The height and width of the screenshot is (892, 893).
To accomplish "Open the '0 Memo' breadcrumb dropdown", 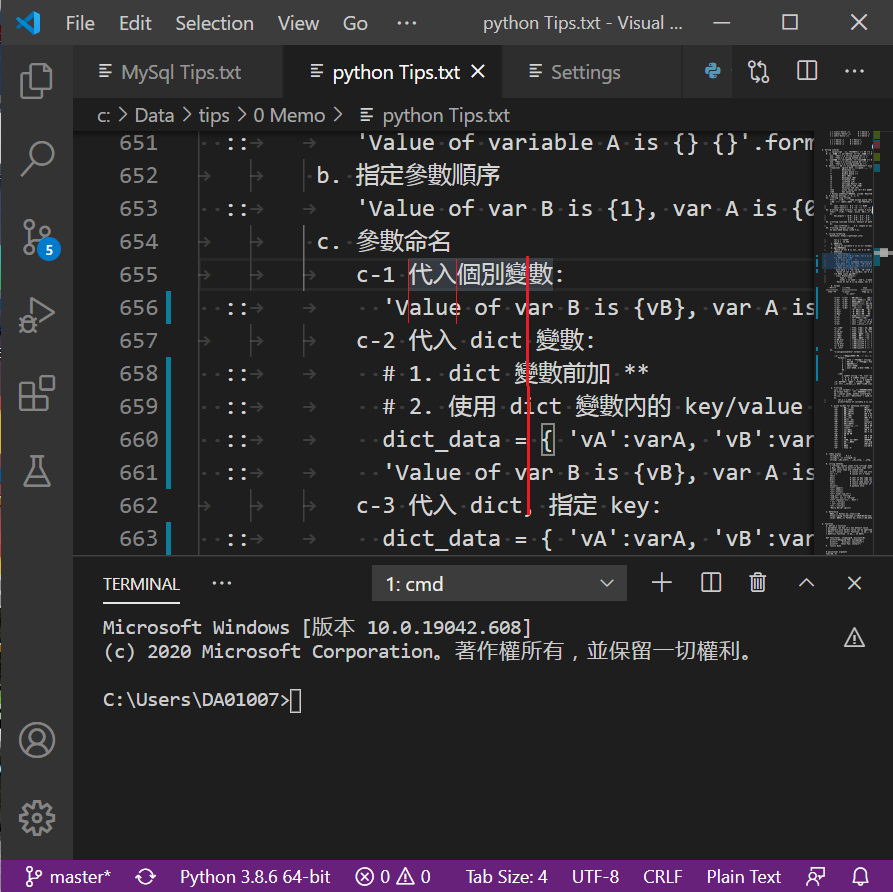I will click(290, 115).
